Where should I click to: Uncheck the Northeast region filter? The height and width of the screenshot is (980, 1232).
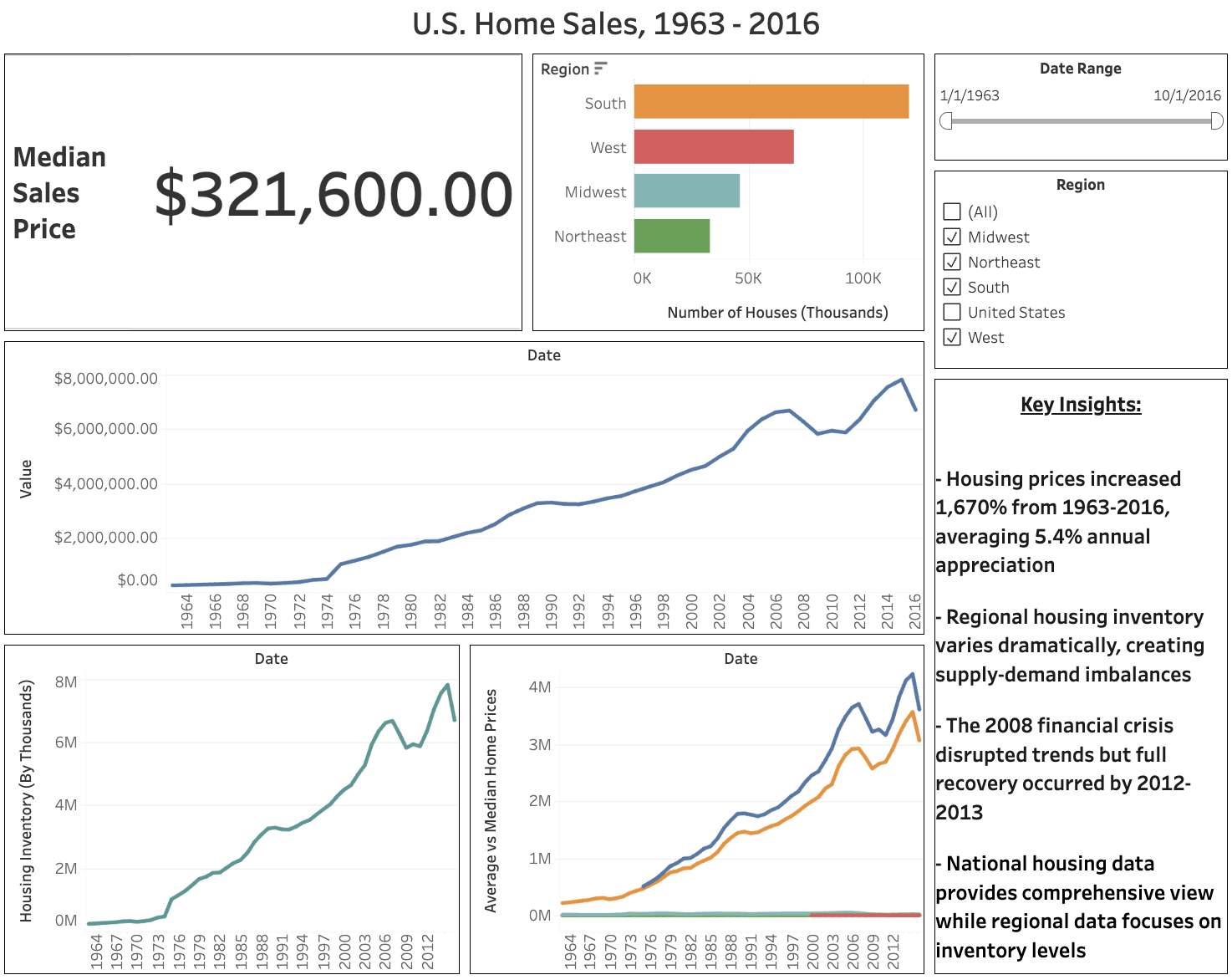point(952,262)
